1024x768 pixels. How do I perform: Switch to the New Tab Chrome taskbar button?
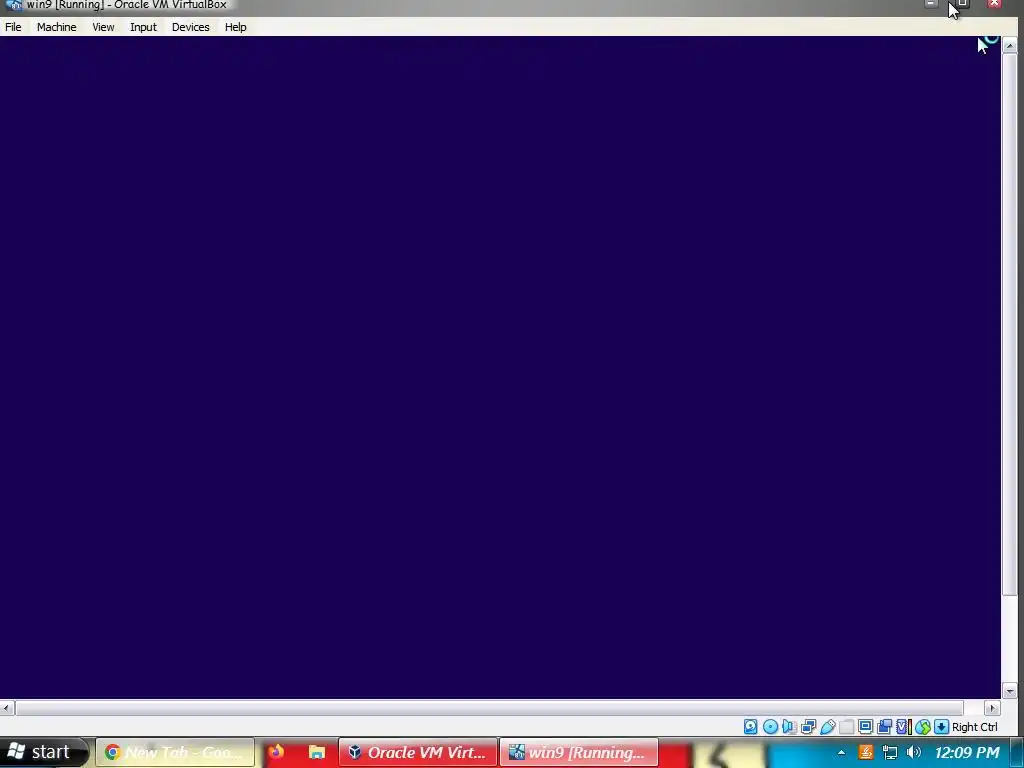tap(175, 752)
